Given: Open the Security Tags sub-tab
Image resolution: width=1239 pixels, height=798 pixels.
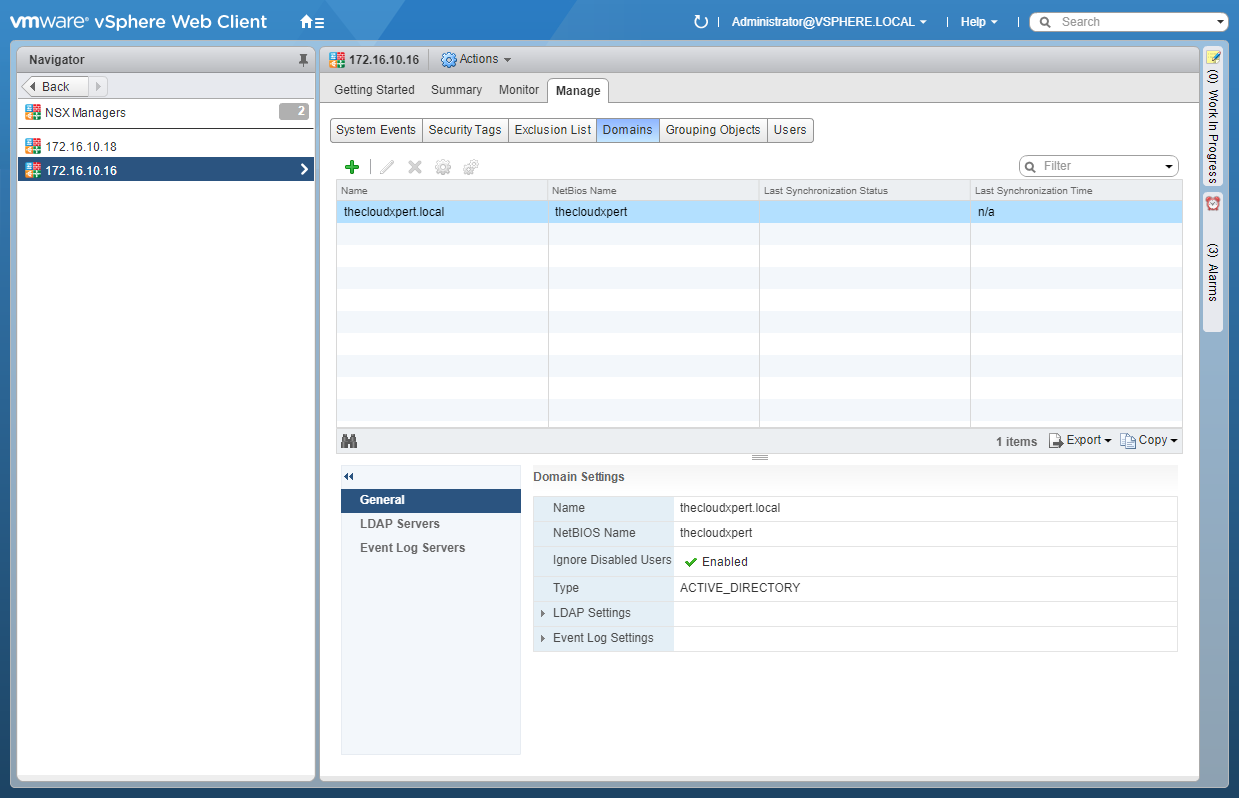Looking at the screenshot, I should point(464,130).
